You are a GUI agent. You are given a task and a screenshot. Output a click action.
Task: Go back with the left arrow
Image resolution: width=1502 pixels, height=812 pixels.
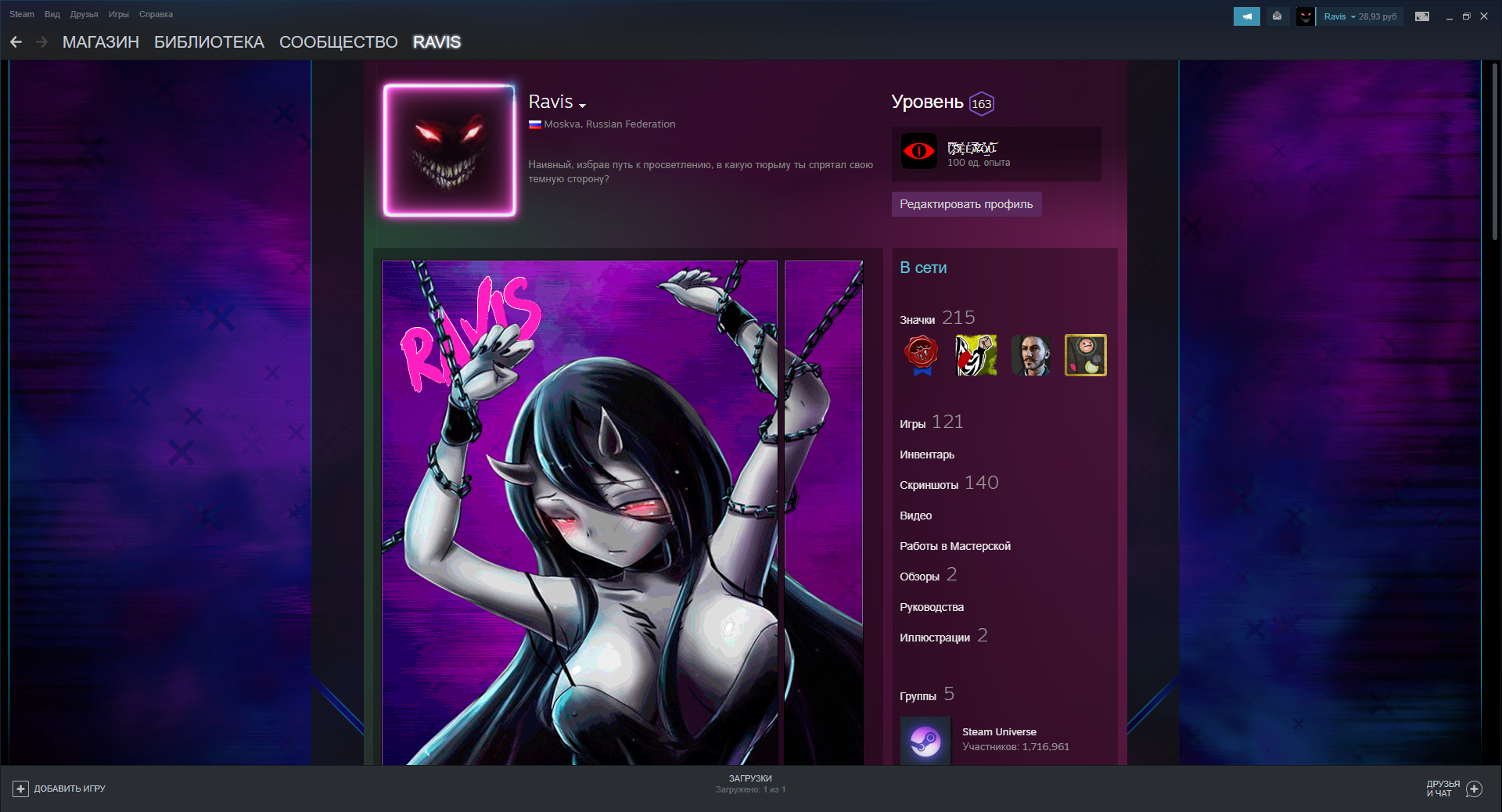(x=16, y=42)
